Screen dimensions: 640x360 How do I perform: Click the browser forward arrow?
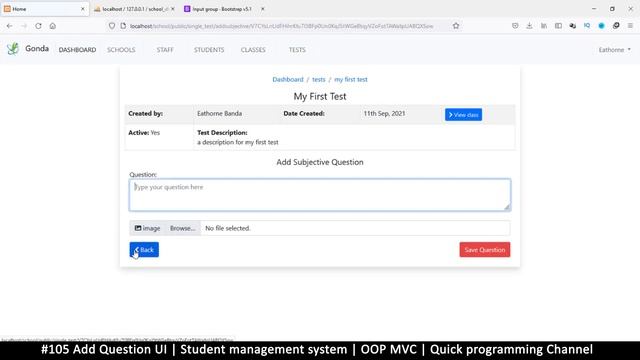24,26
